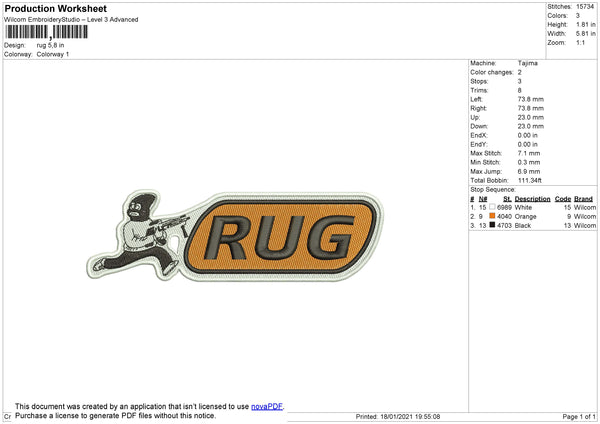Image resolution: width=600 pixels, height=424 pixels.
Task: Click the Stitches value 15734
Action: point(585,7)
